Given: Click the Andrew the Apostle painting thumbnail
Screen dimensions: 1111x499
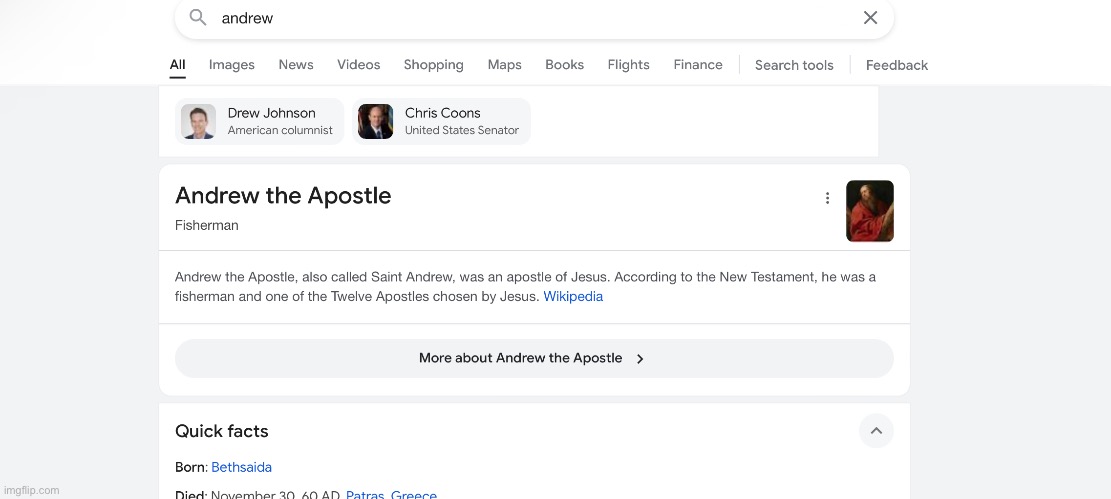Looking at the screenshot, I should (x=869, y=211).
